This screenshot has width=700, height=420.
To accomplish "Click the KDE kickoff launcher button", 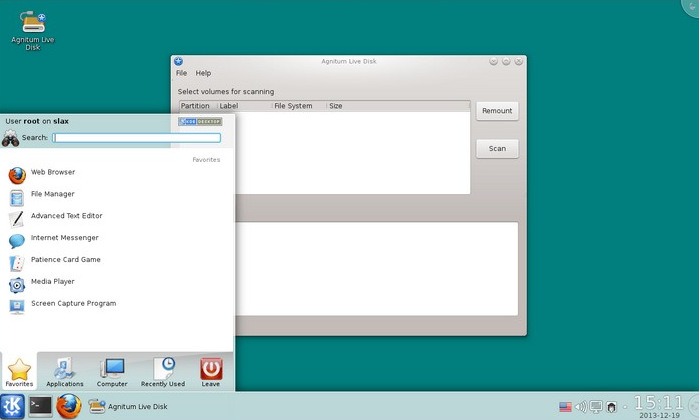I will tap(12, 406).
